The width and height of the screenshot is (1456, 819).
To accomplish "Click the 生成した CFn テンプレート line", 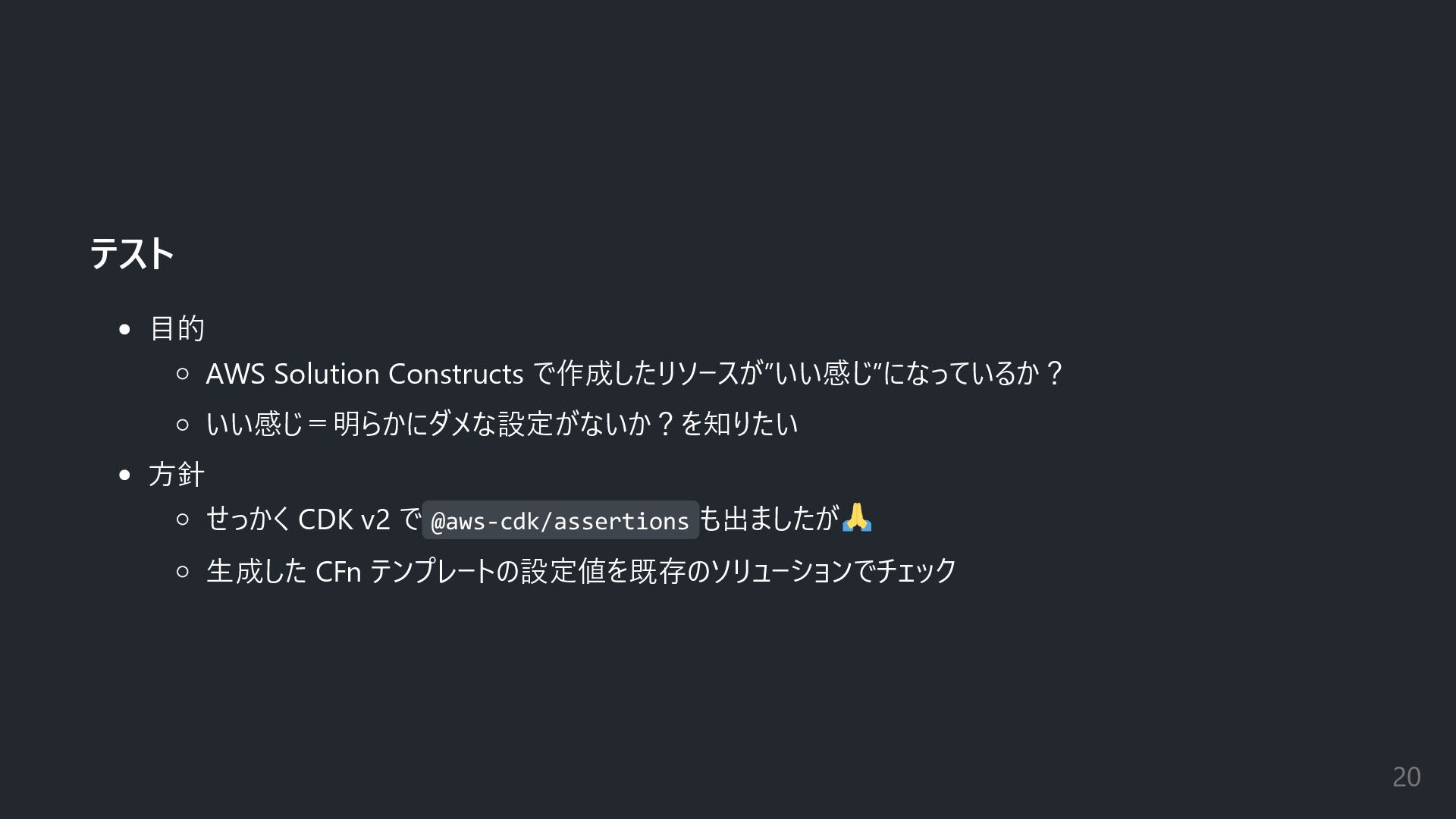I will click(582, 570).
